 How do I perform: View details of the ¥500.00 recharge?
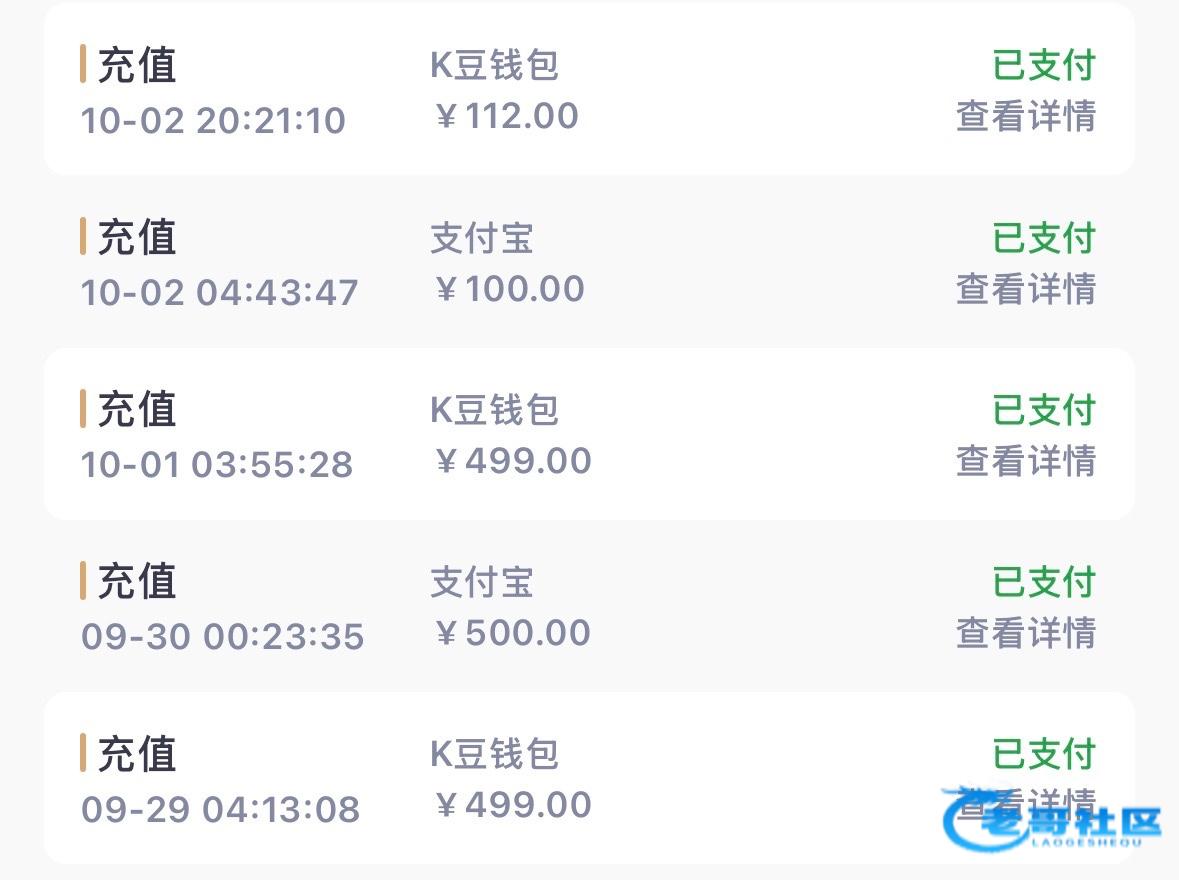1025,633
